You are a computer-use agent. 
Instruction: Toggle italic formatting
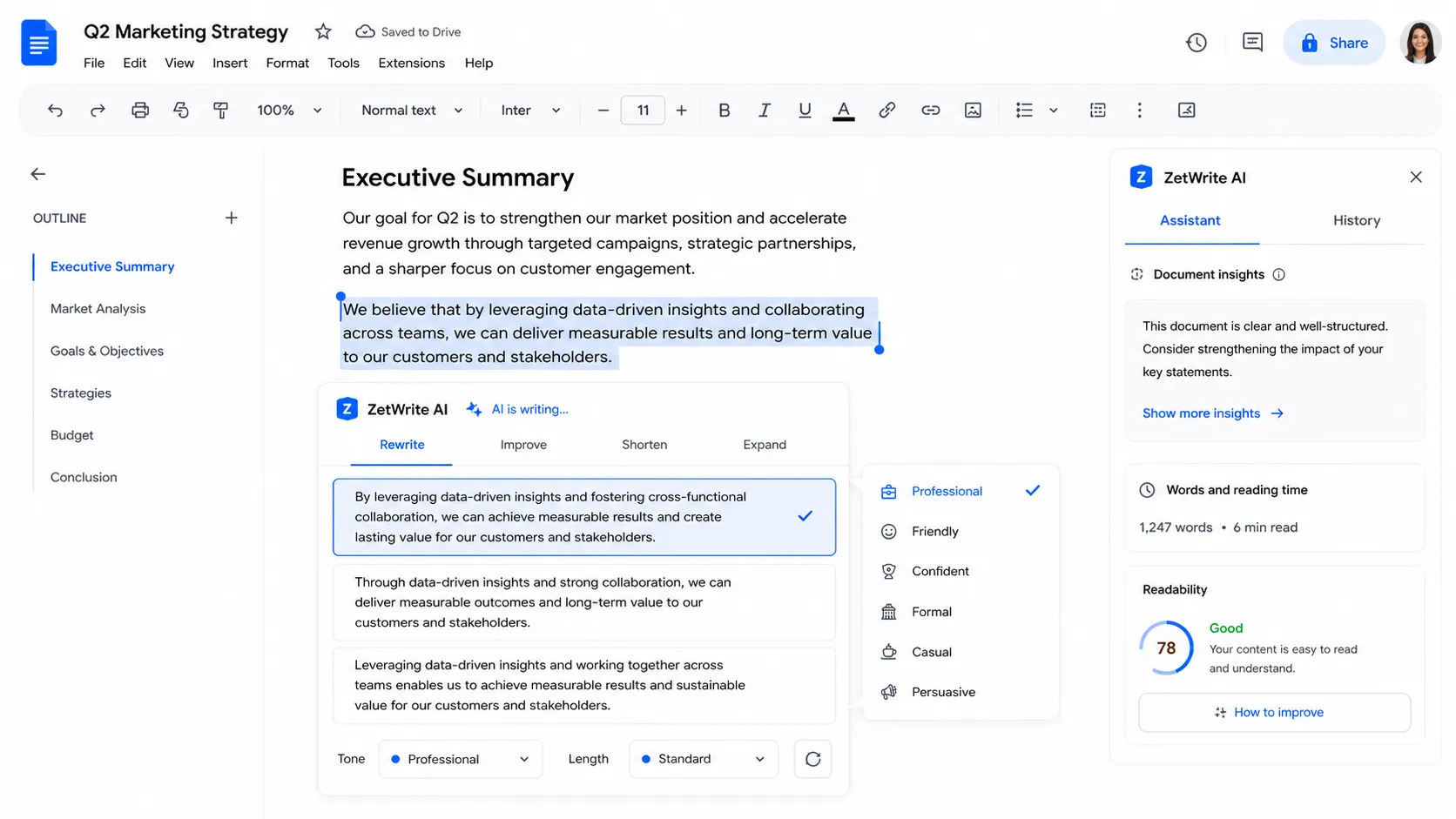[x=764, y=110]
